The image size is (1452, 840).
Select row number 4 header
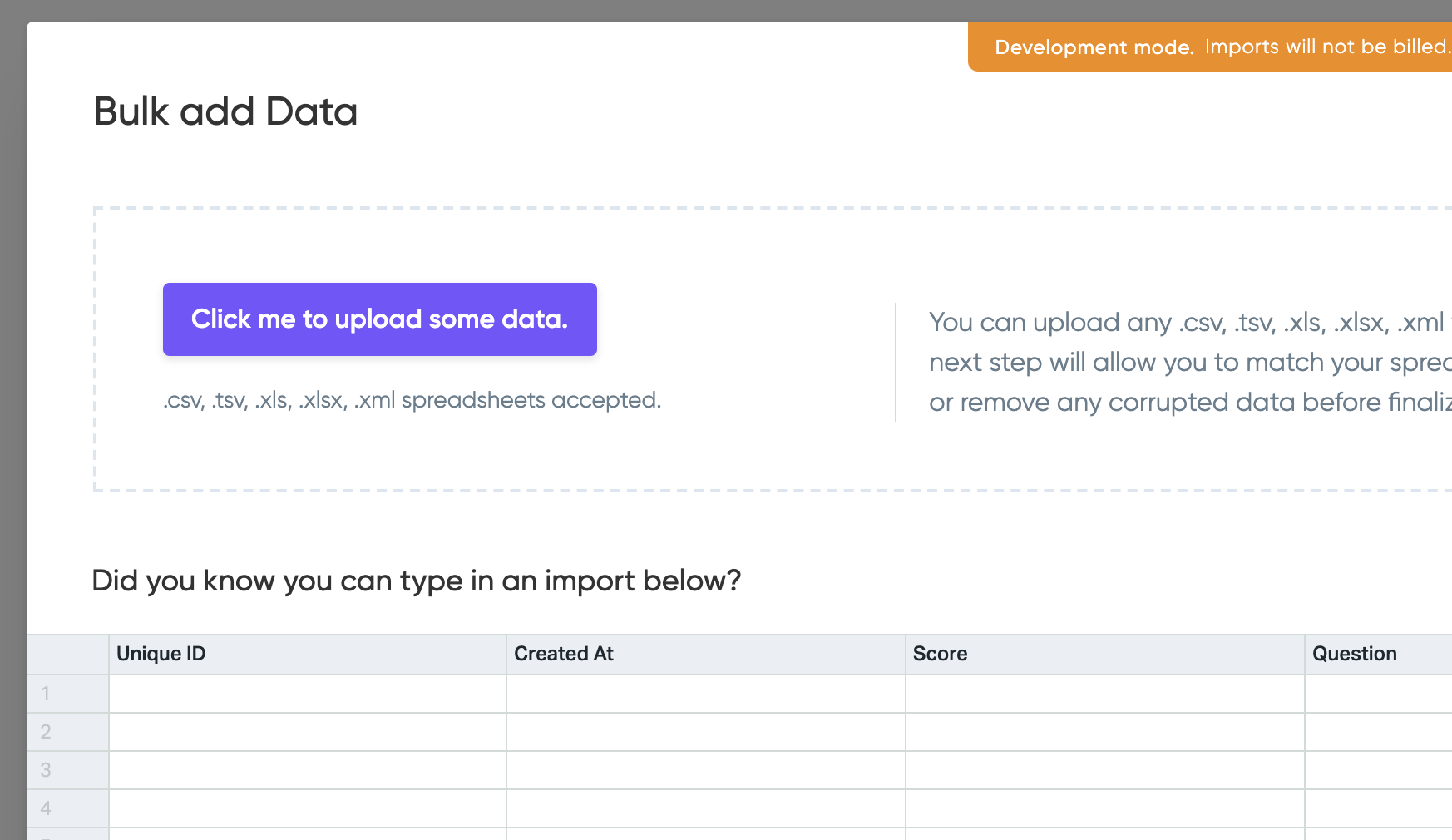(x=67, y=808)
